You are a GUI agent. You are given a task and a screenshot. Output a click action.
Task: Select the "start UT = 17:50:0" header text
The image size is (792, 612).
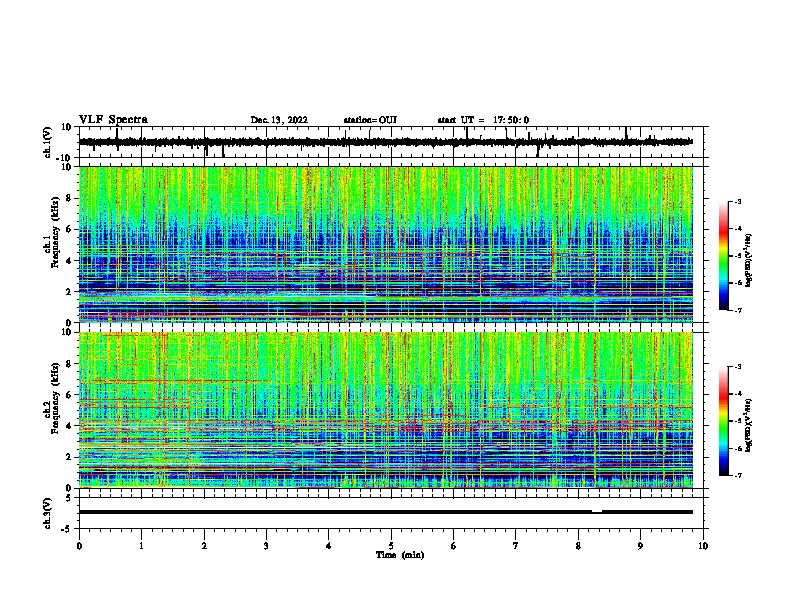[483, 120]
